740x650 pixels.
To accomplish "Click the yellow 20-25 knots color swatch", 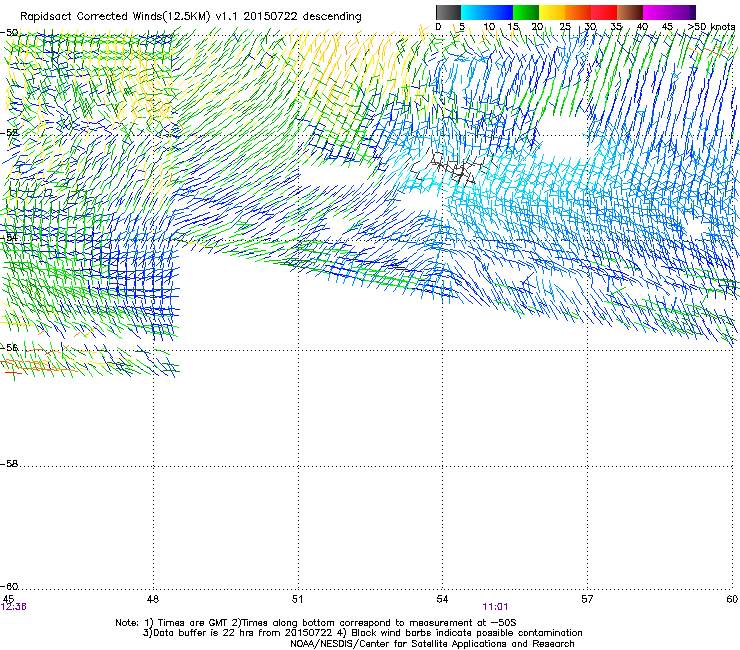I will (552, 12).
